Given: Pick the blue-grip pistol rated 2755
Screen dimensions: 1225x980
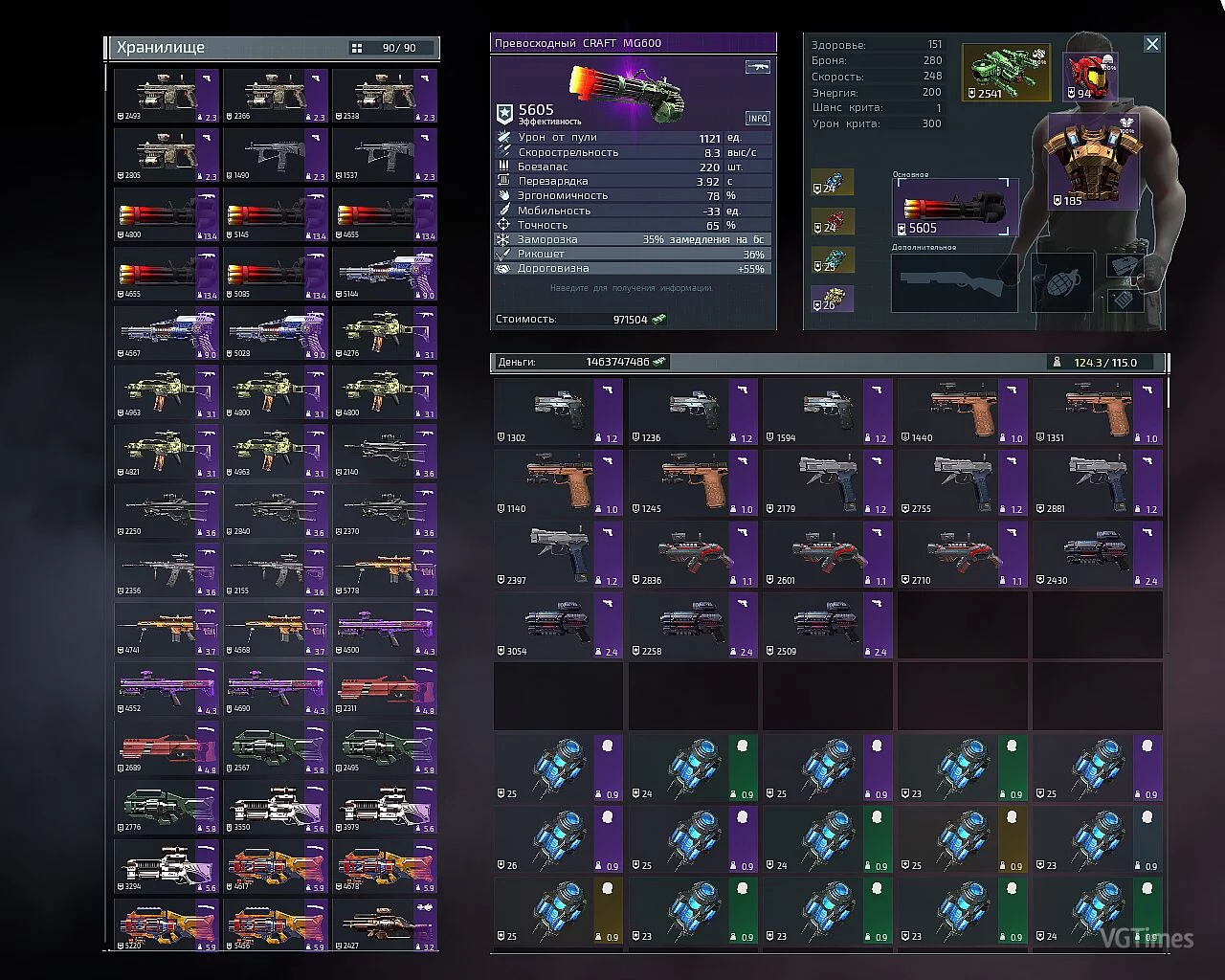Looking at the screenshot, I should click(963, 482).
